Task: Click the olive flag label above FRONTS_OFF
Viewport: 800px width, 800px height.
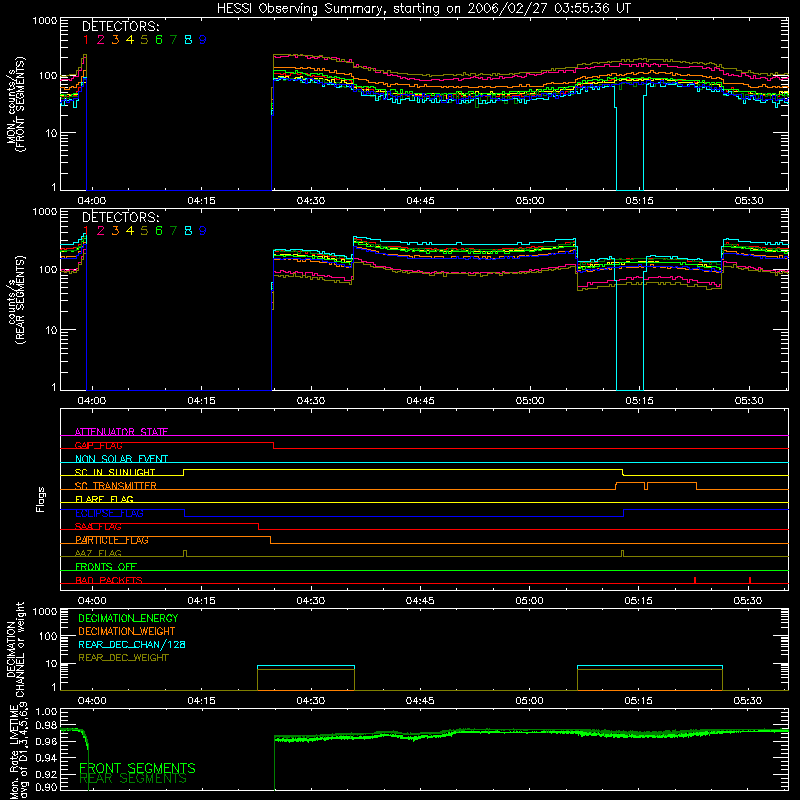Action: [98, 553]
